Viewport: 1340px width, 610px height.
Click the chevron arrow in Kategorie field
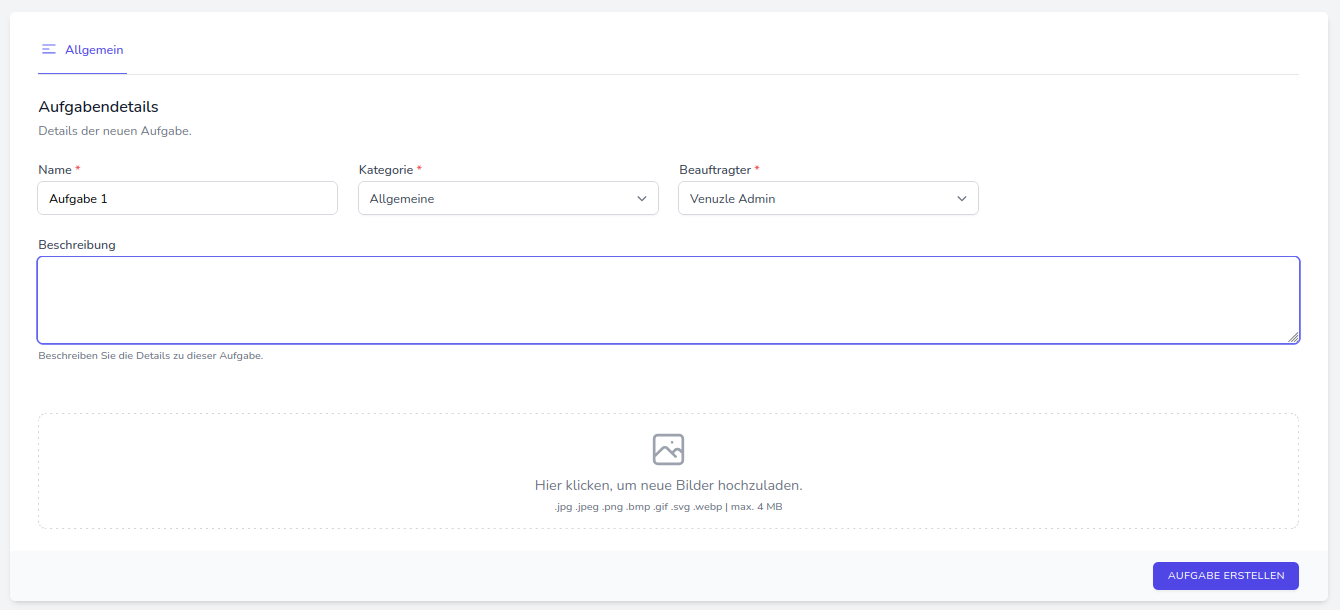pyautogui.click(x=642, y=198)
